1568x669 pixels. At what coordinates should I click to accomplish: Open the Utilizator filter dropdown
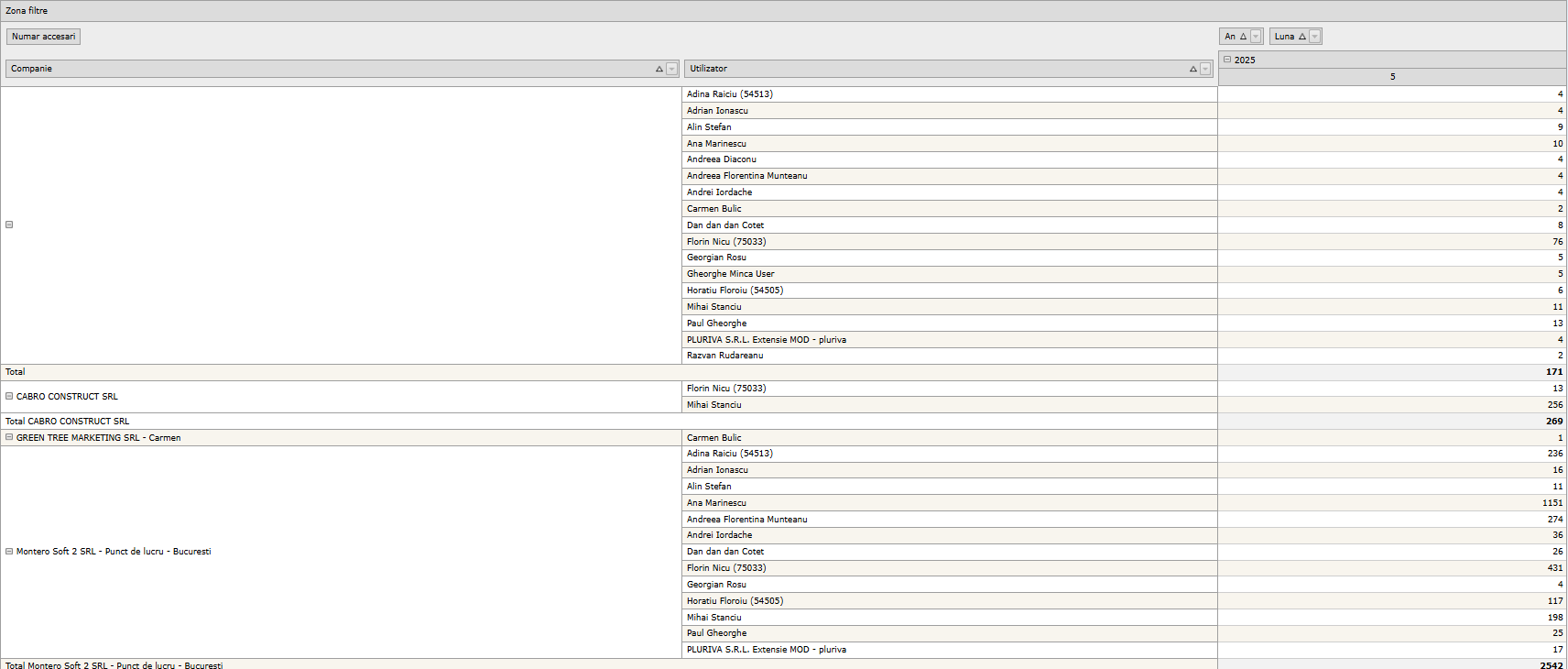[x=1205, y=70]
